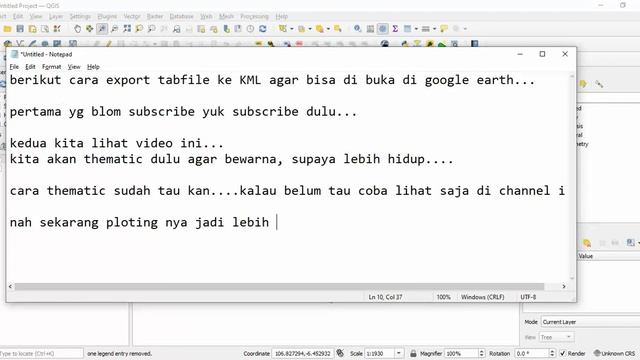
Task: Select Pan Map to Selection tool
Action: [89, 29]
